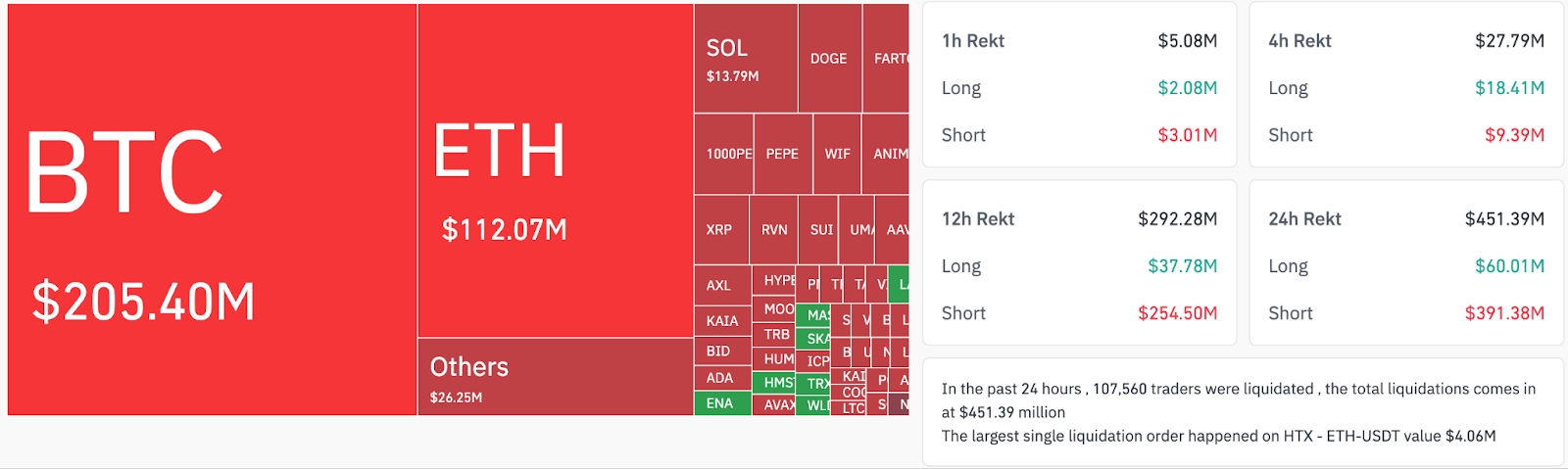Click the XRP tile
The height and width of the screenshot is (469, 1568).
(x=720, y=230)
